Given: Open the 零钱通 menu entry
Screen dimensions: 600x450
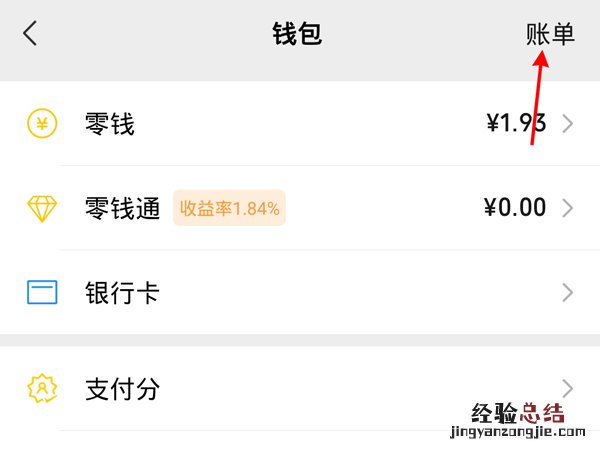Looking at the screenshot, I should click(x=122, y=208).
